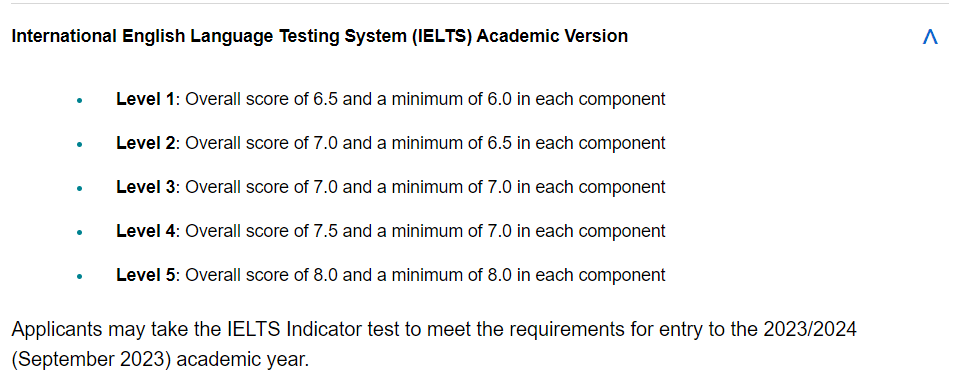
Task: Click the Level 1 text 'Overall score of 6.5'
Action: (x=261, y=99)
